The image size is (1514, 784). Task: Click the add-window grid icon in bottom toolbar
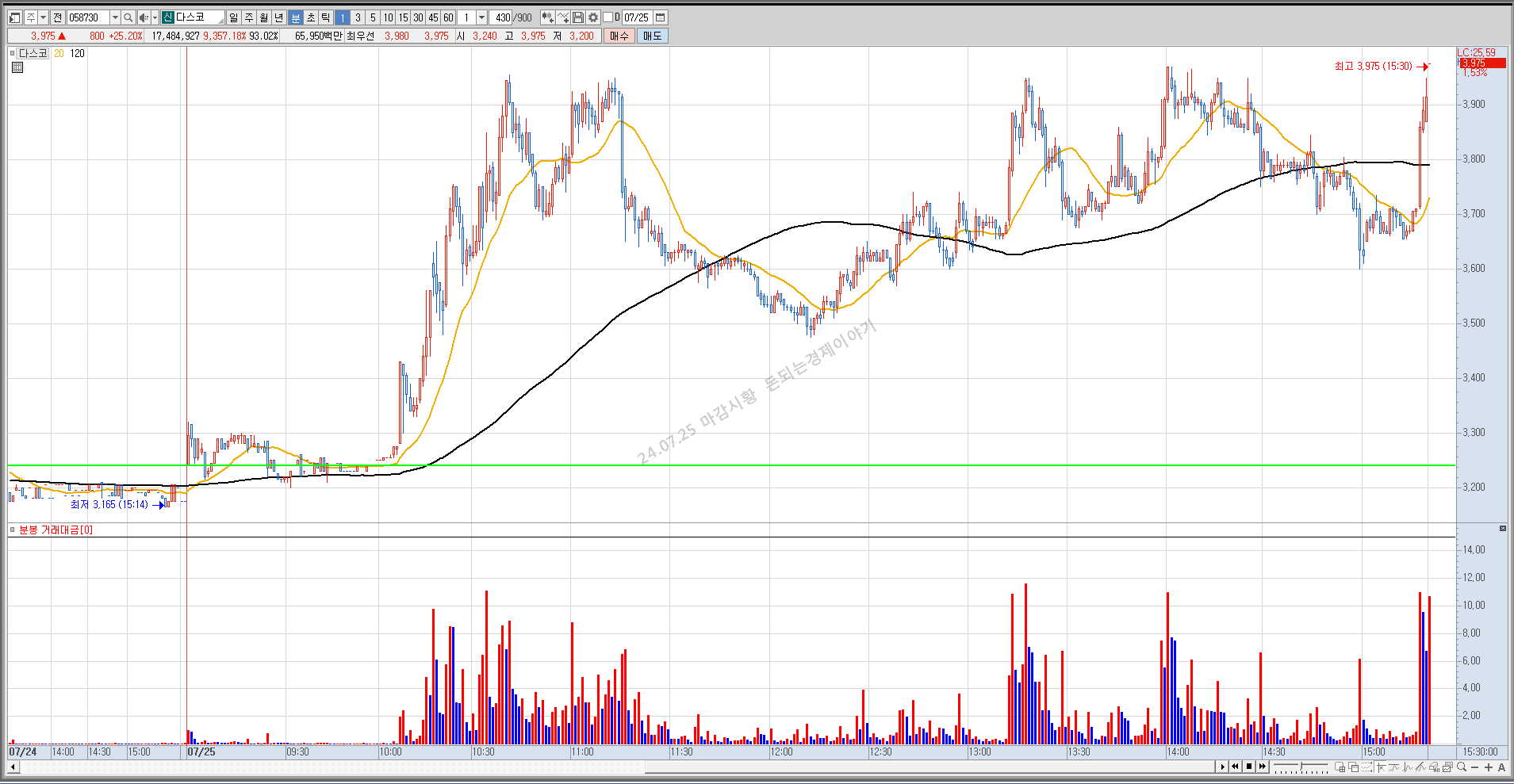click(1340, 767)
